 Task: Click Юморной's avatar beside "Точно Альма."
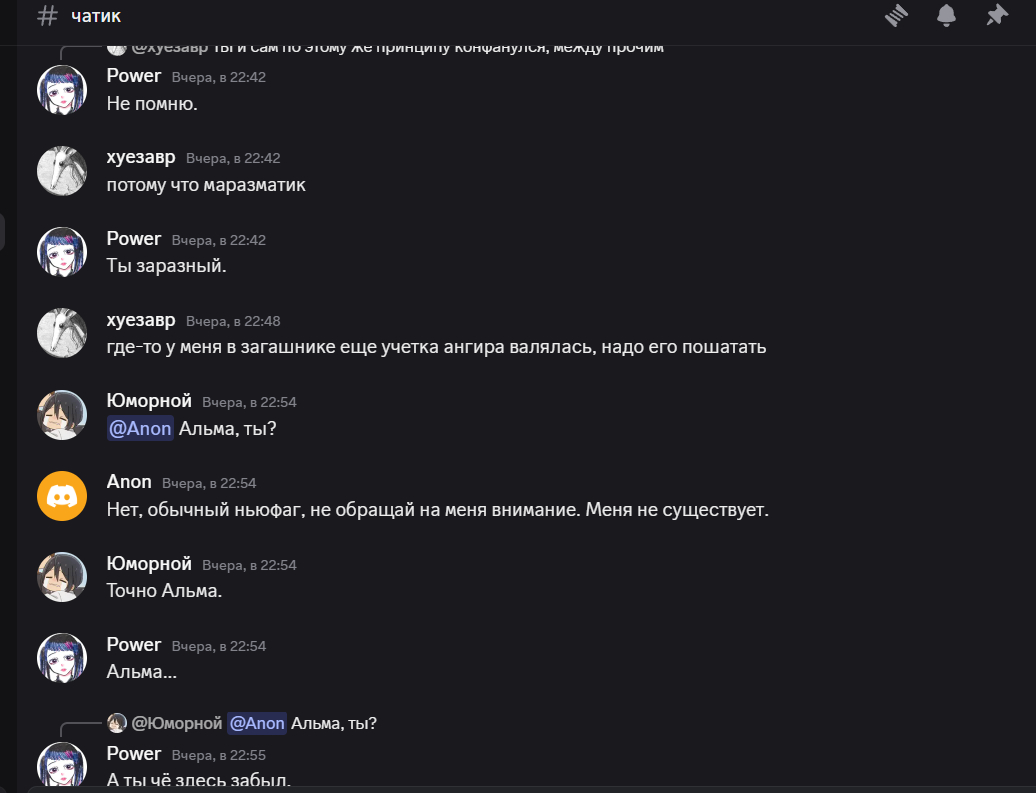62,577
